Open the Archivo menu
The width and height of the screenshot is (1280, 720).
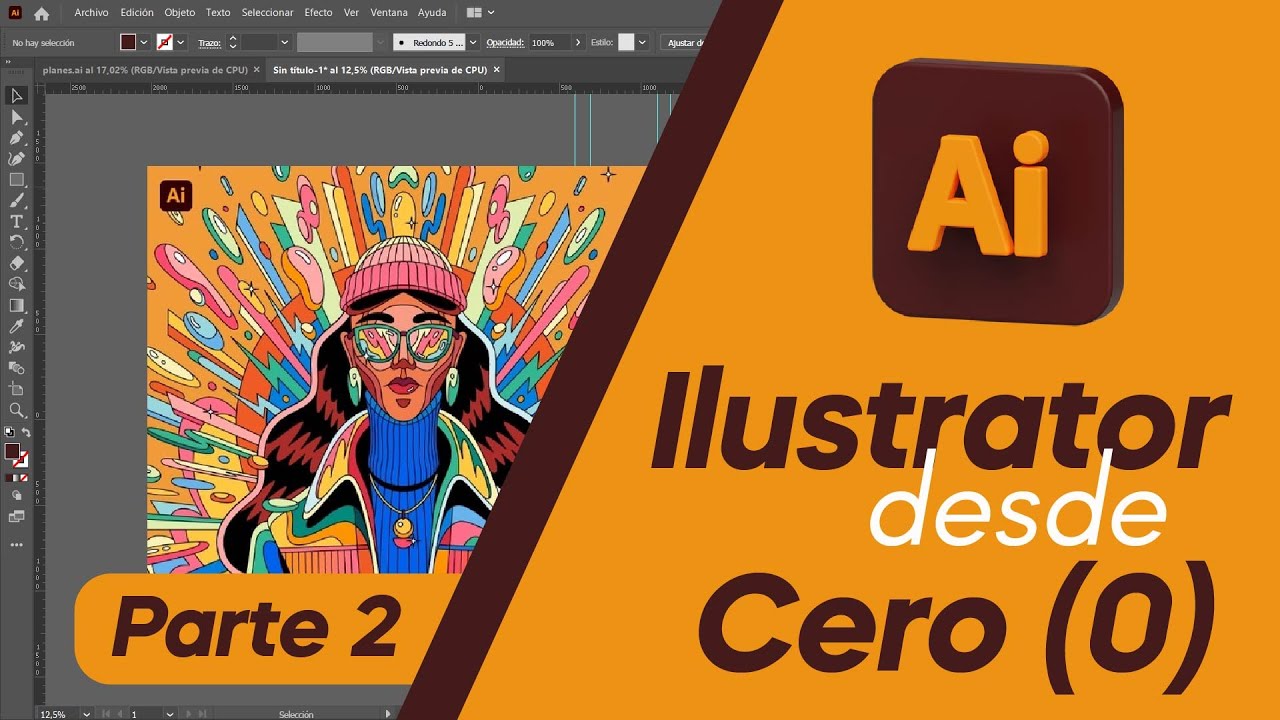tap(91, 13)
